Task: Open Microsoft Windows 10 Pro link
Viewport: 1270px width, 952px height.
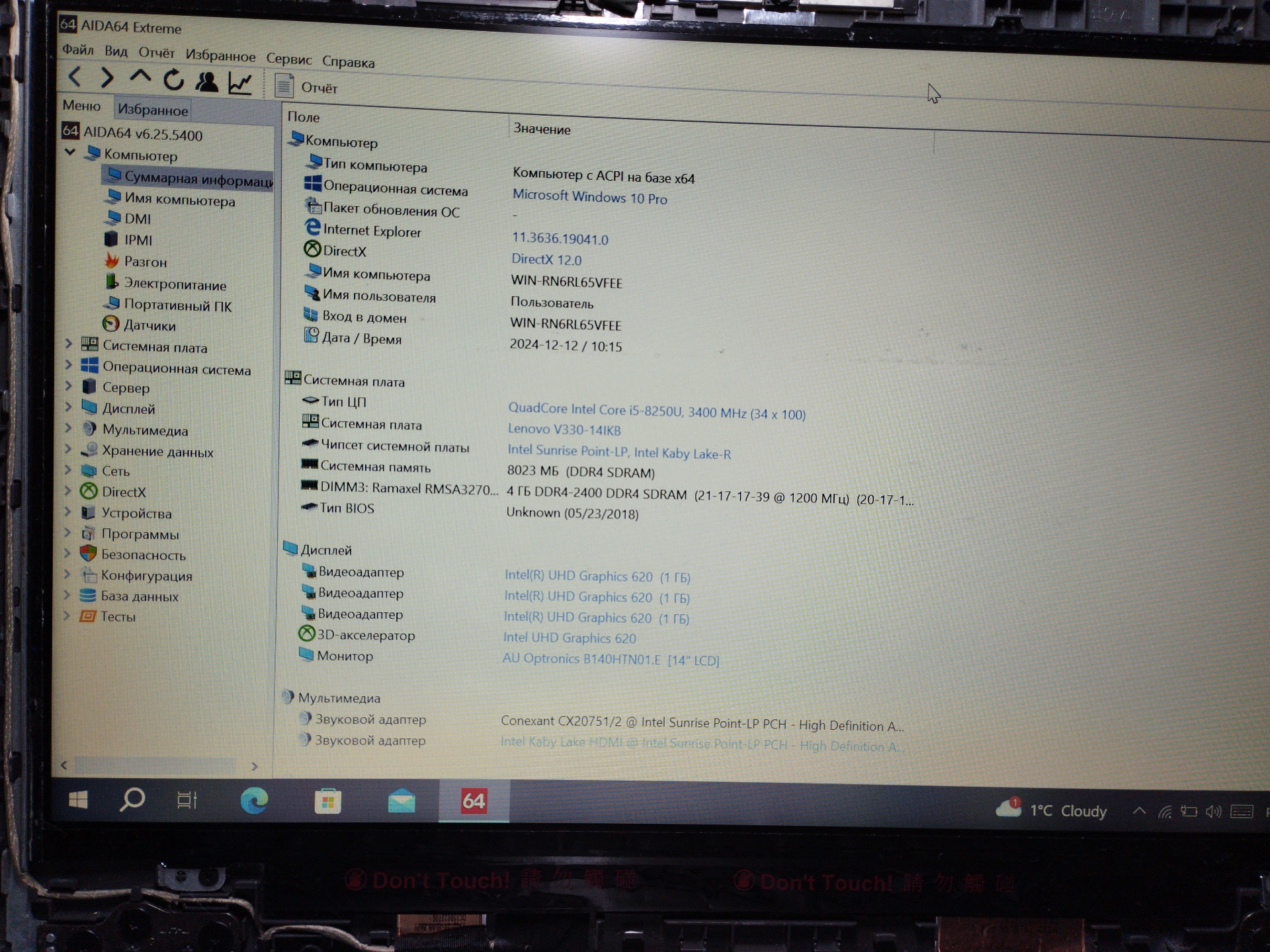Action: pos(589,197)
